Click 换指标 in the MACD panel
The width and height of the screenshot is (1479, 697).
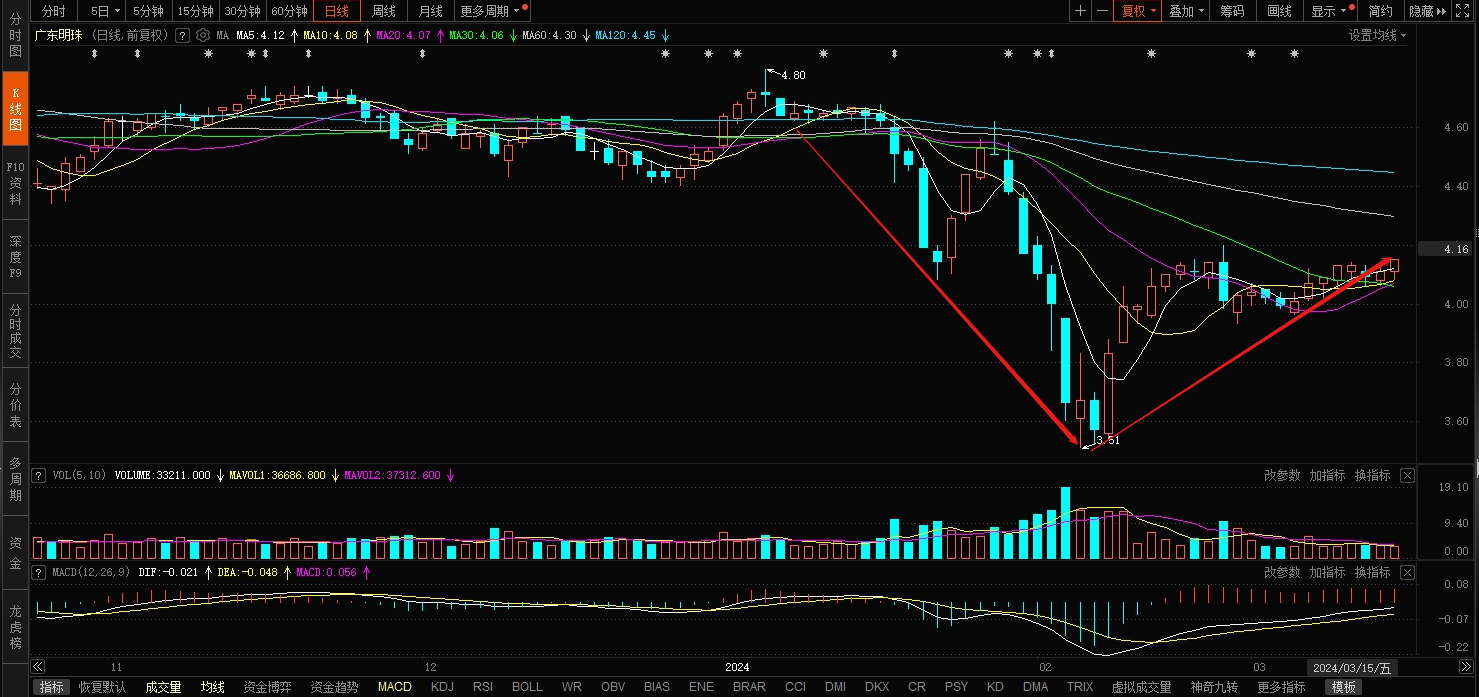point(1372,572)
